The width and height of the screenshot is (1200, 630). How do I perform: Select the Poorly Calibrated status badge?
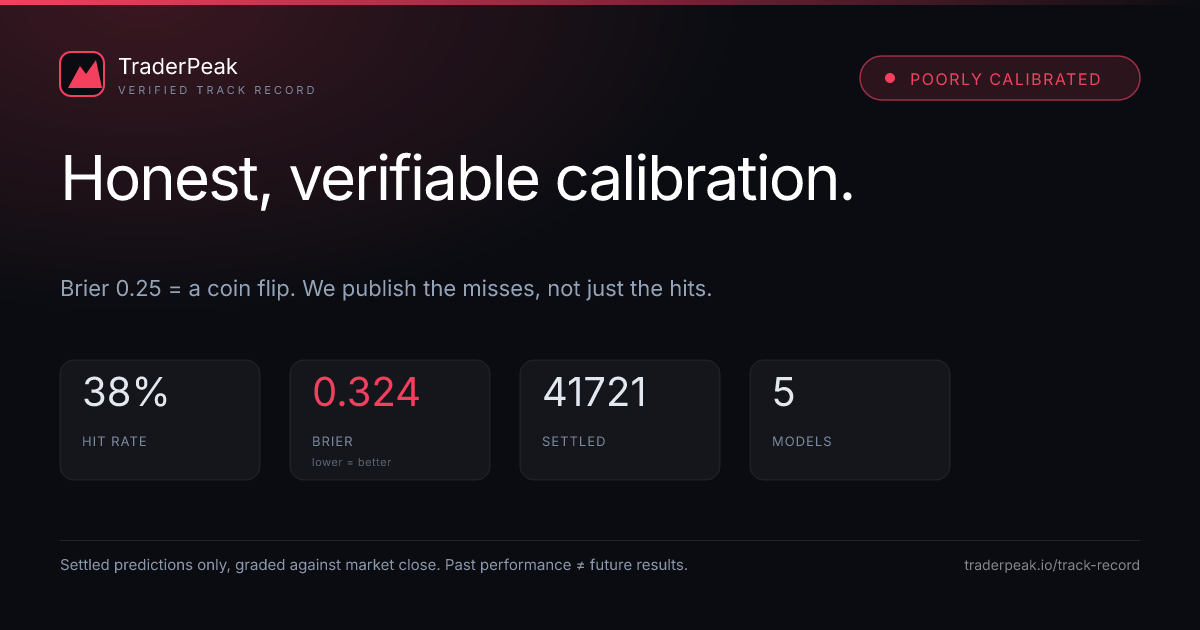(x=999, y=78)
